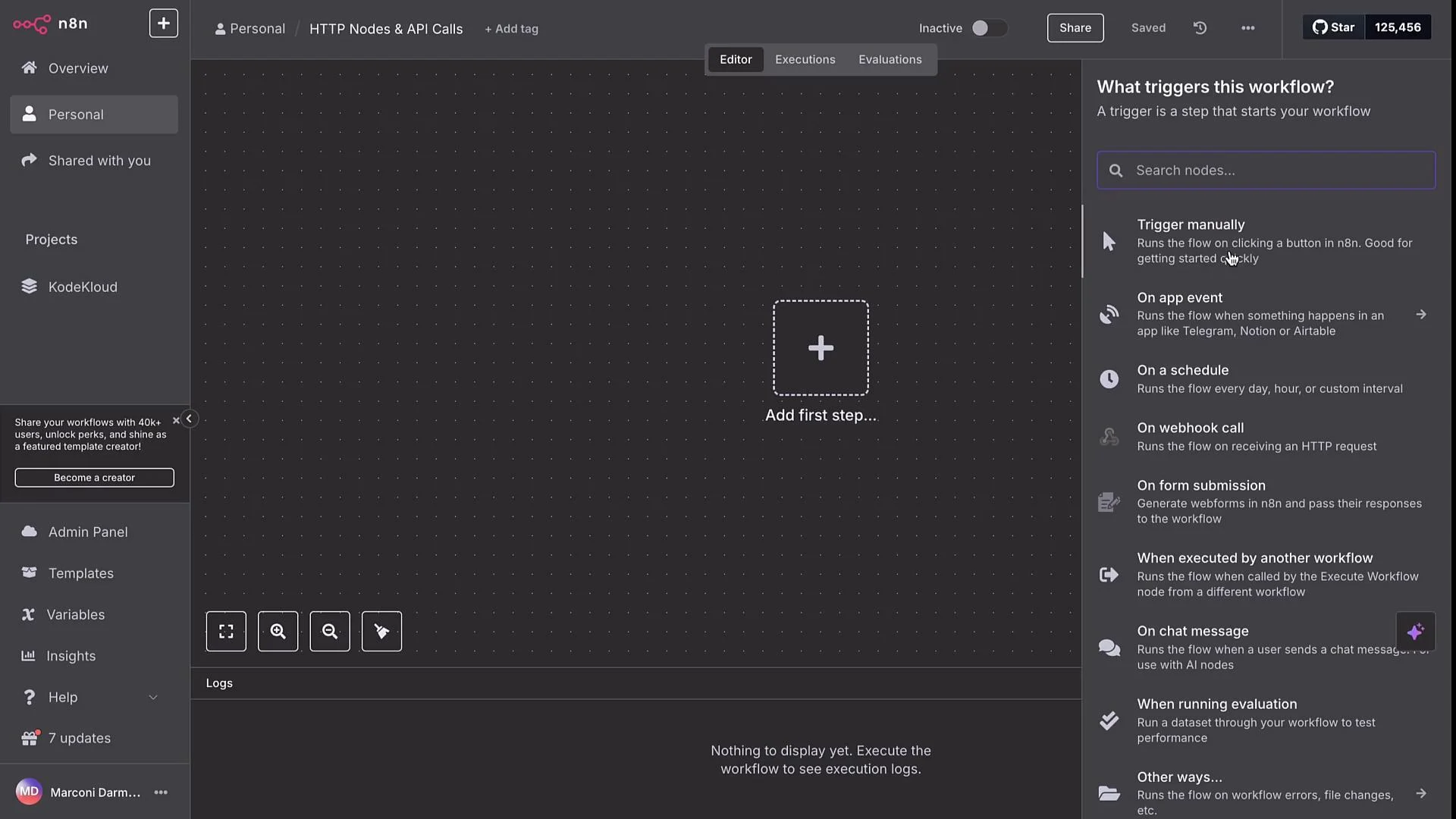The width and height of the screenshot is (1456, 819).
Task: Click the Saved status text
Action: click(1148, 28)
